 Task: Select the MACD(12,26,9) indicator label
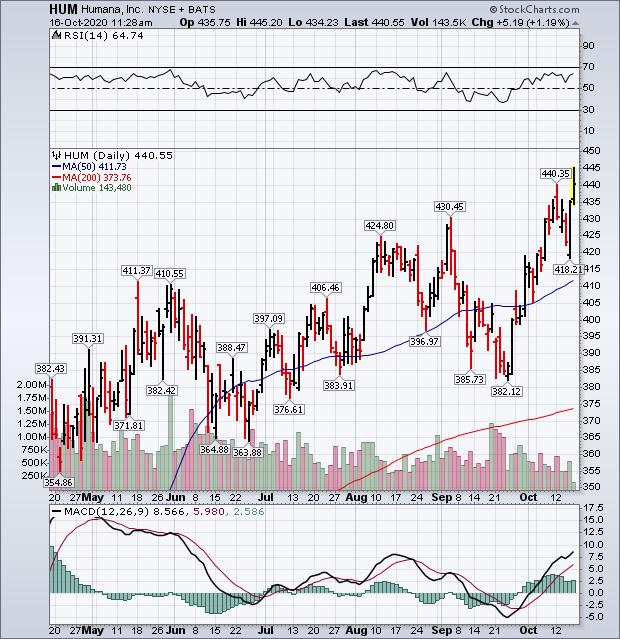98,510
